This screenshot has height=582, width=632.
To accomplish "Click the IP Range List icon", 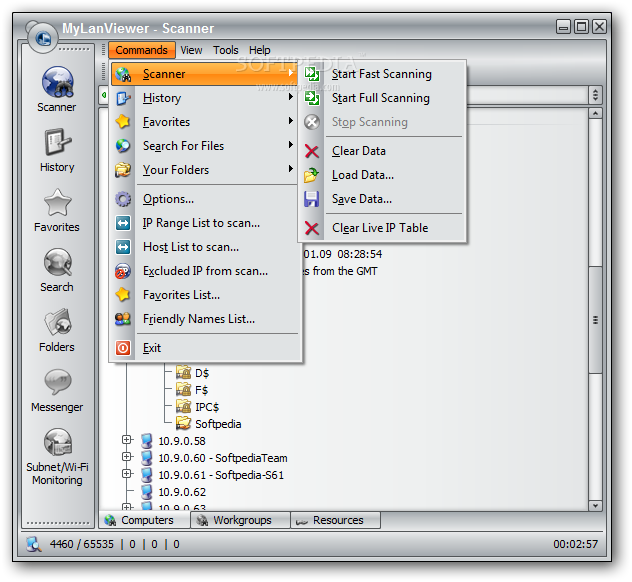I will (x=123, y=223).
